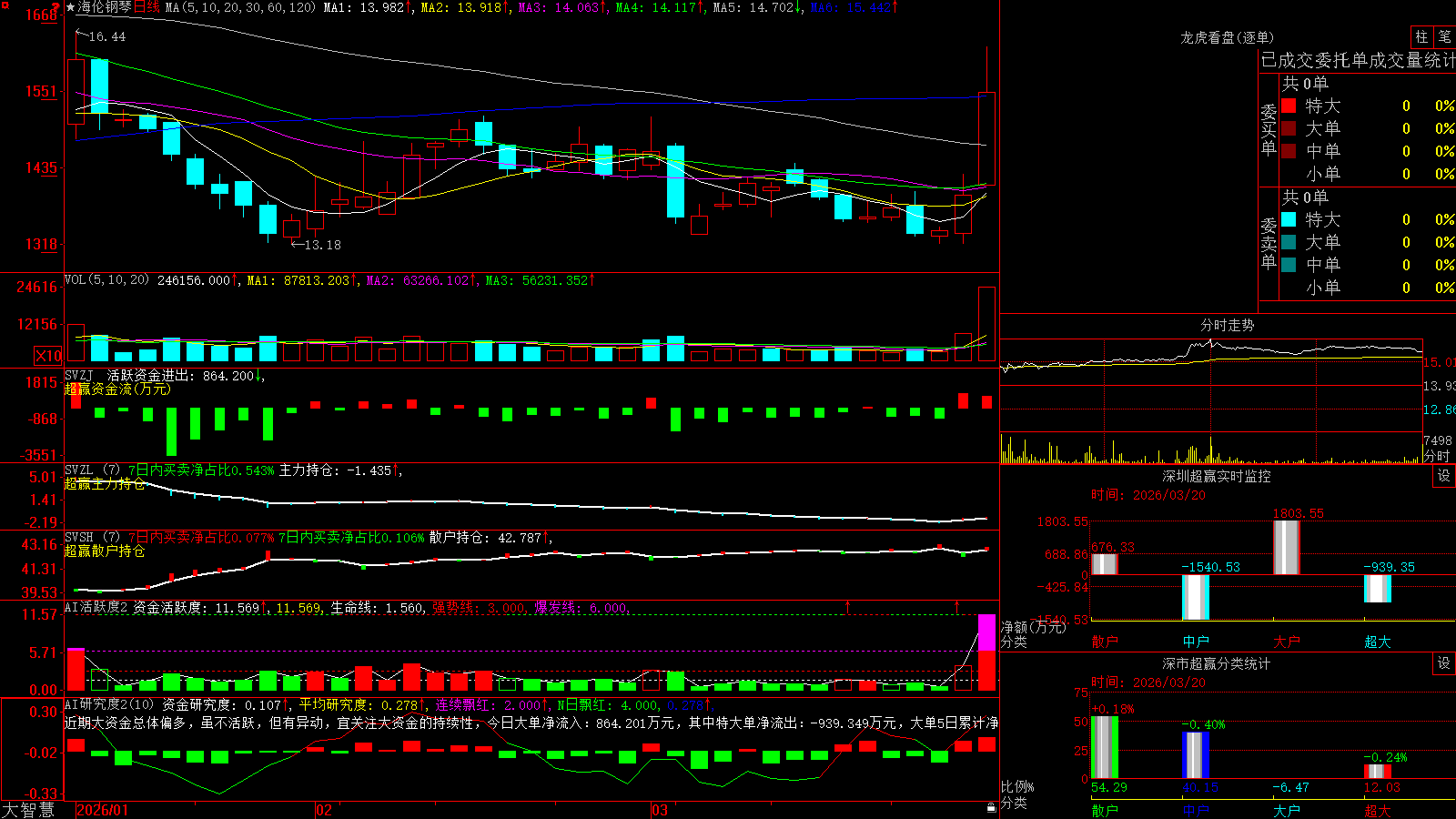Click the 强势线: 3.000 label
The width and height of the screenshot is (1456, 819).
479,608
